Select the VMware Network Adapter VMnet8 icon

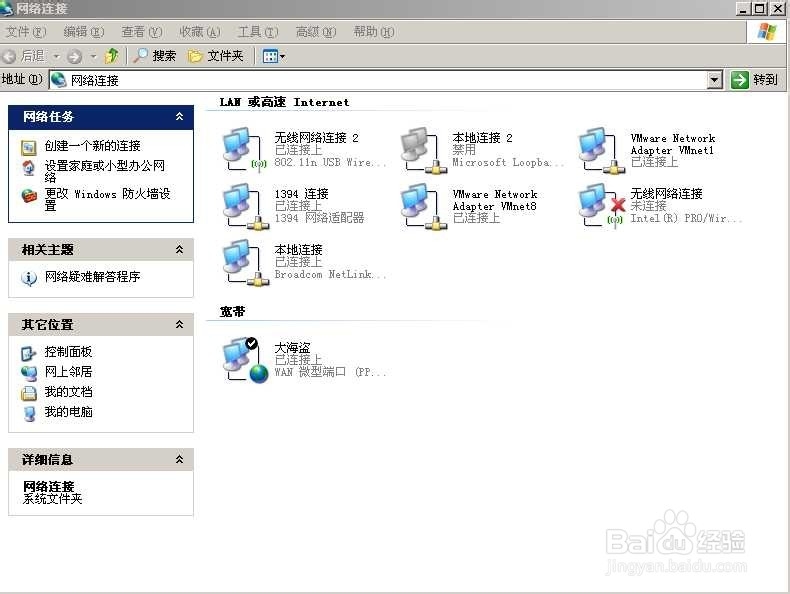[423, 206]
